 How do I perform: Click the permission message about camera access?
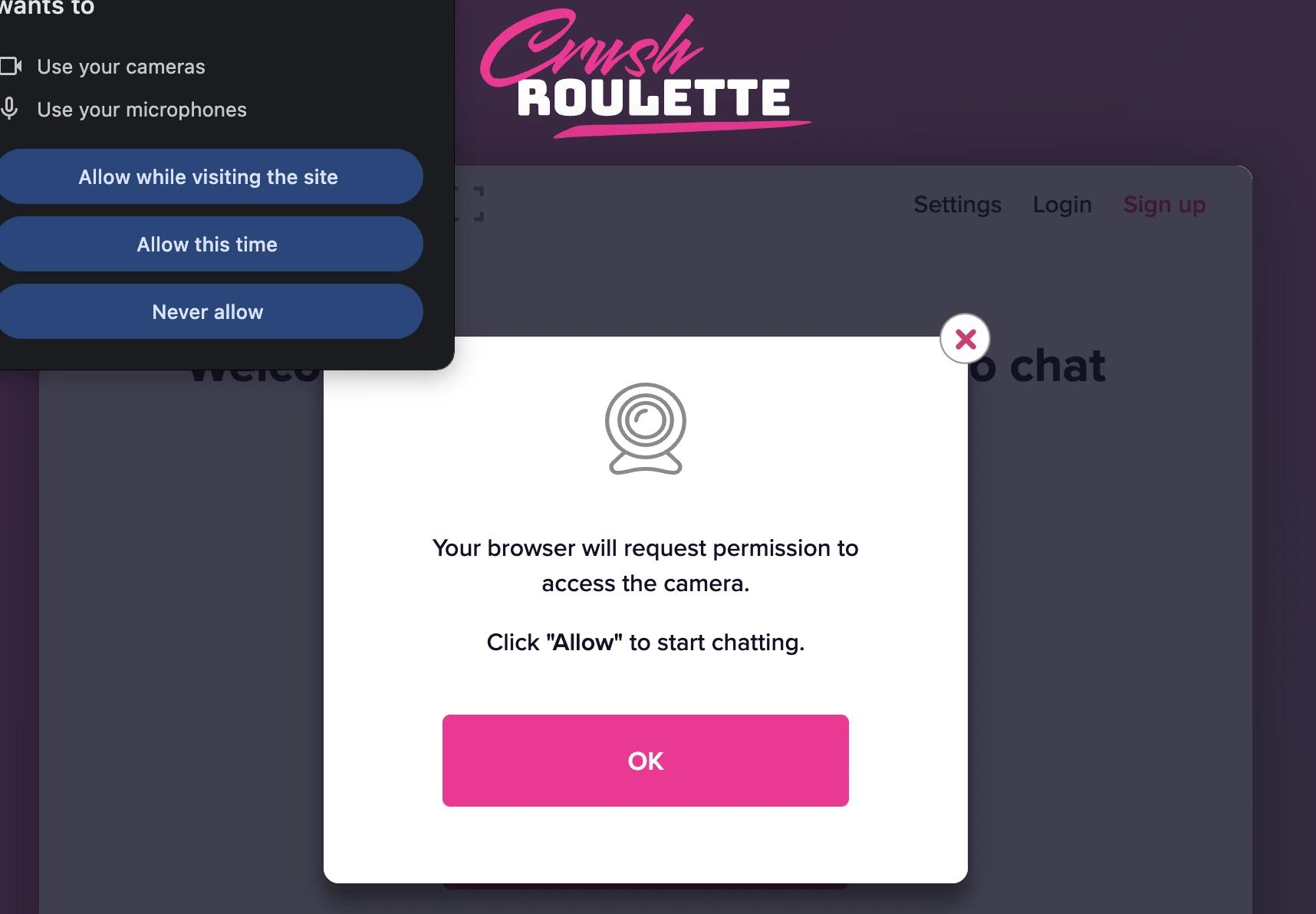pos(645,565)
